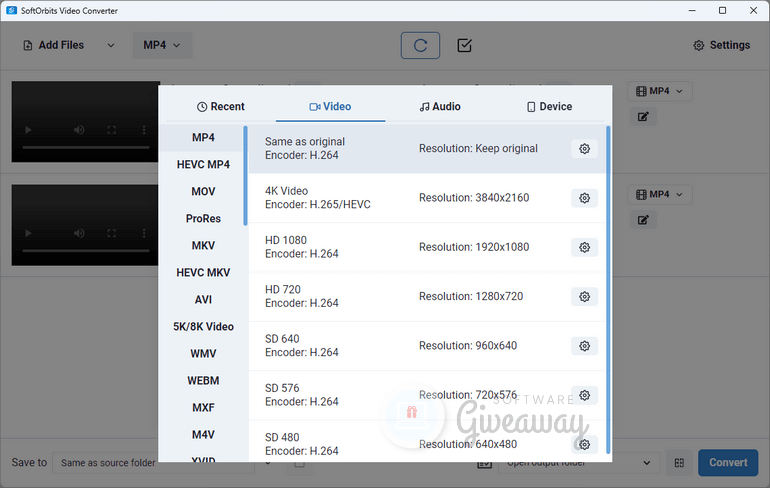Open settings gear for SD 576 preset

[x=584, y=395]
